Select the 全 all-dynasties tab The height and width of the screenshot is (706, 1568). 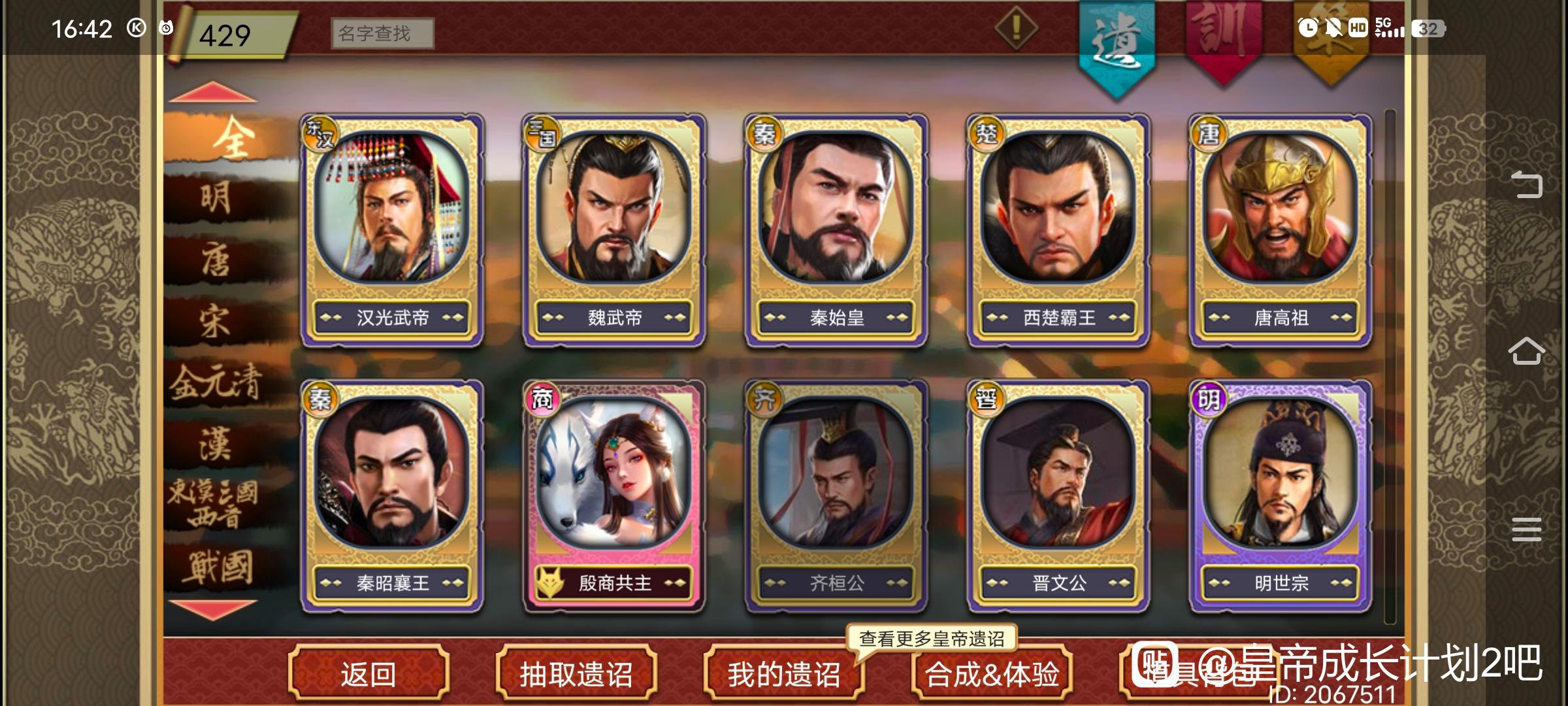tap(233, 139)
